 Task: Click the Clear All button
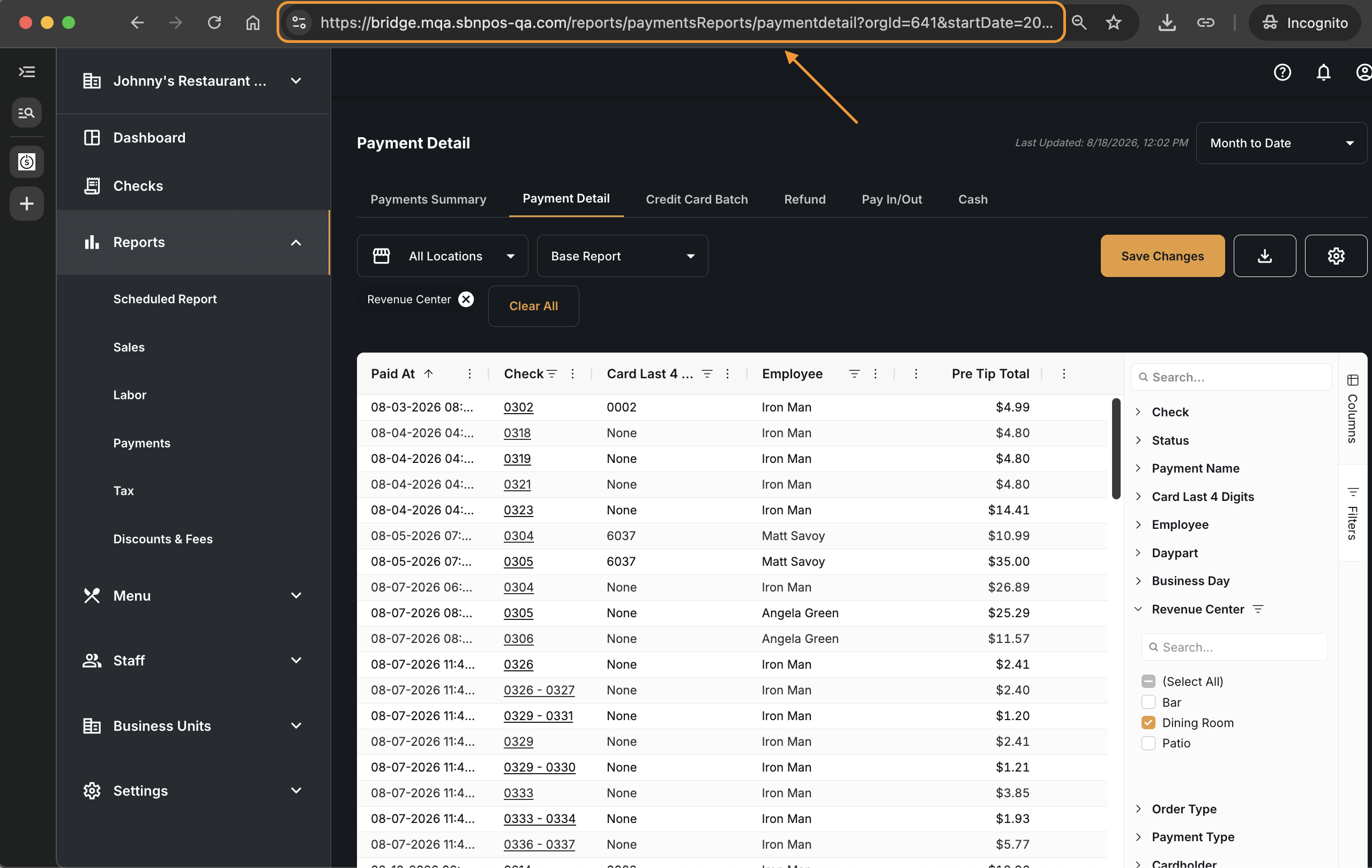point(533,306)
